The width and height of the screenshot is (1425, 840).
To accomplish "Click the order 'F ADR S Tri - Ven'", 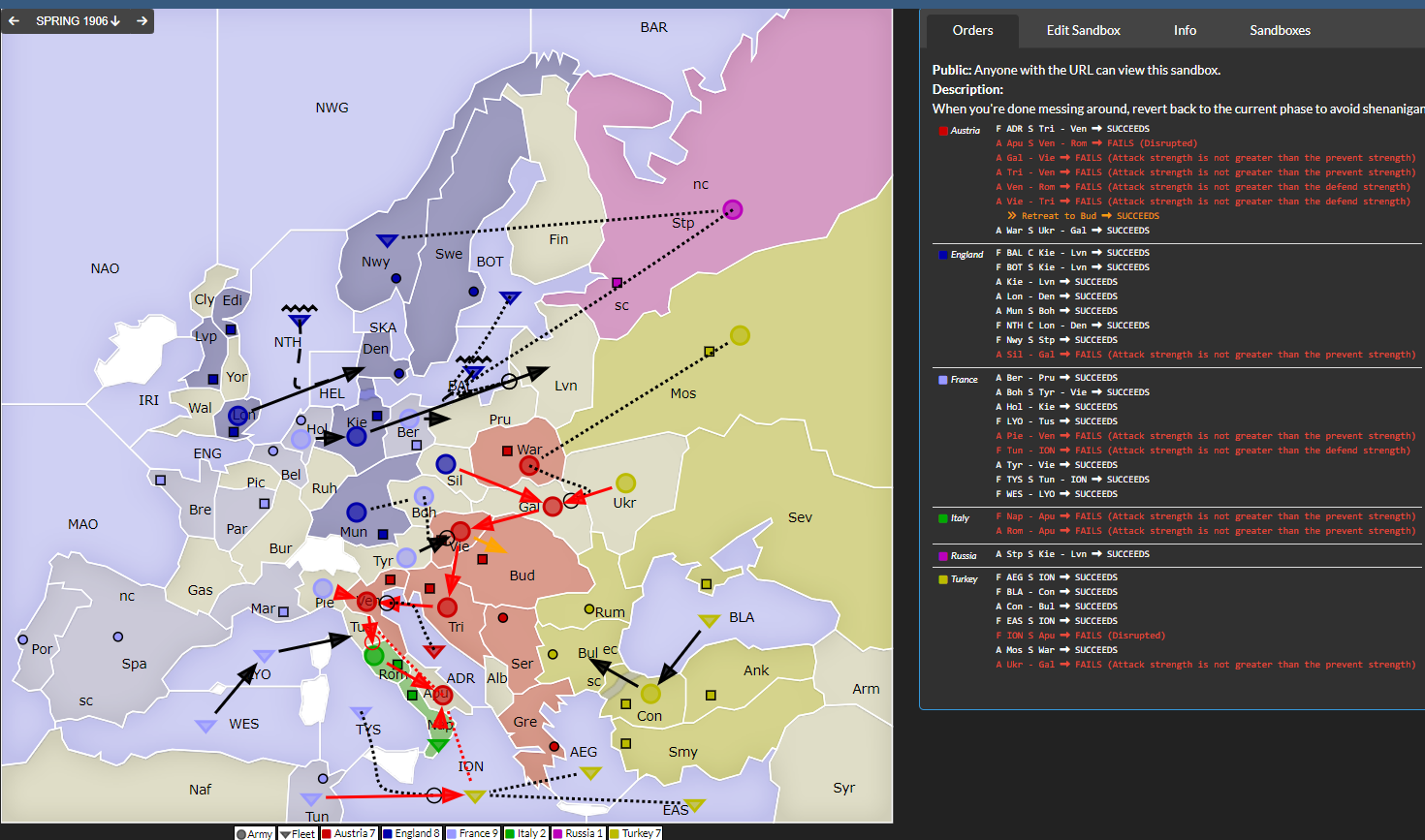I will tap(1072, 128).
